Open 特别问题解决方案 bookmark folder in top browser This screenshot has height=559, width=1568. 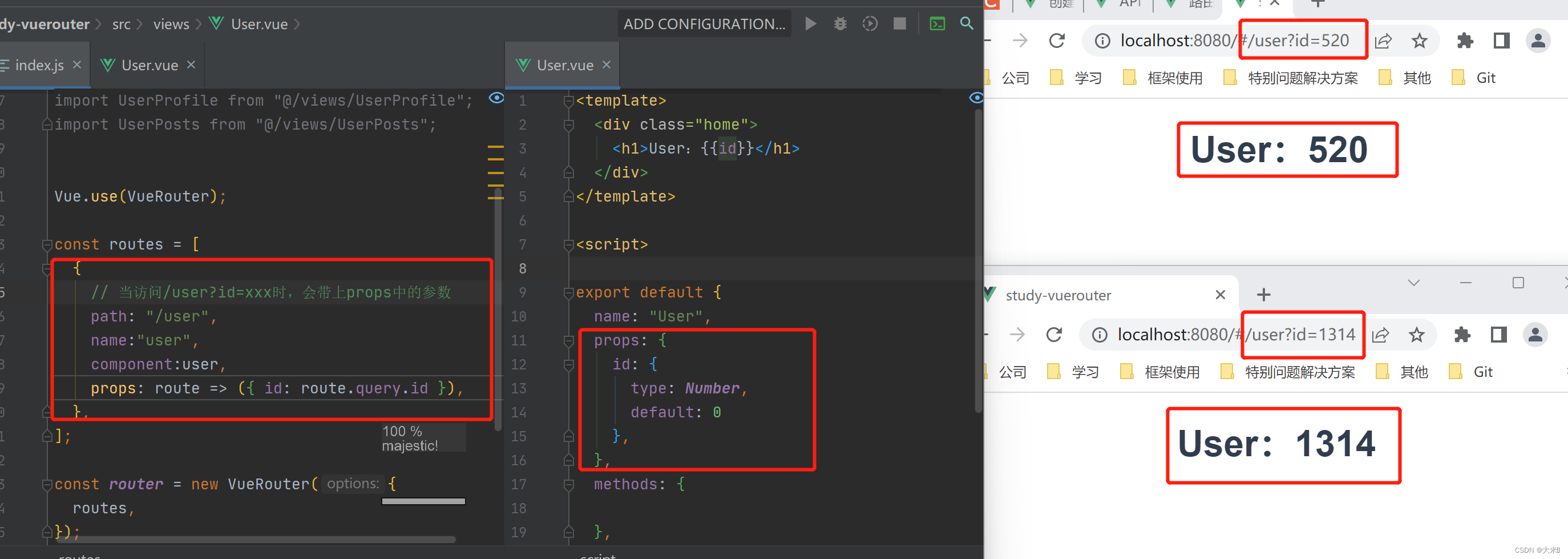1291,78
